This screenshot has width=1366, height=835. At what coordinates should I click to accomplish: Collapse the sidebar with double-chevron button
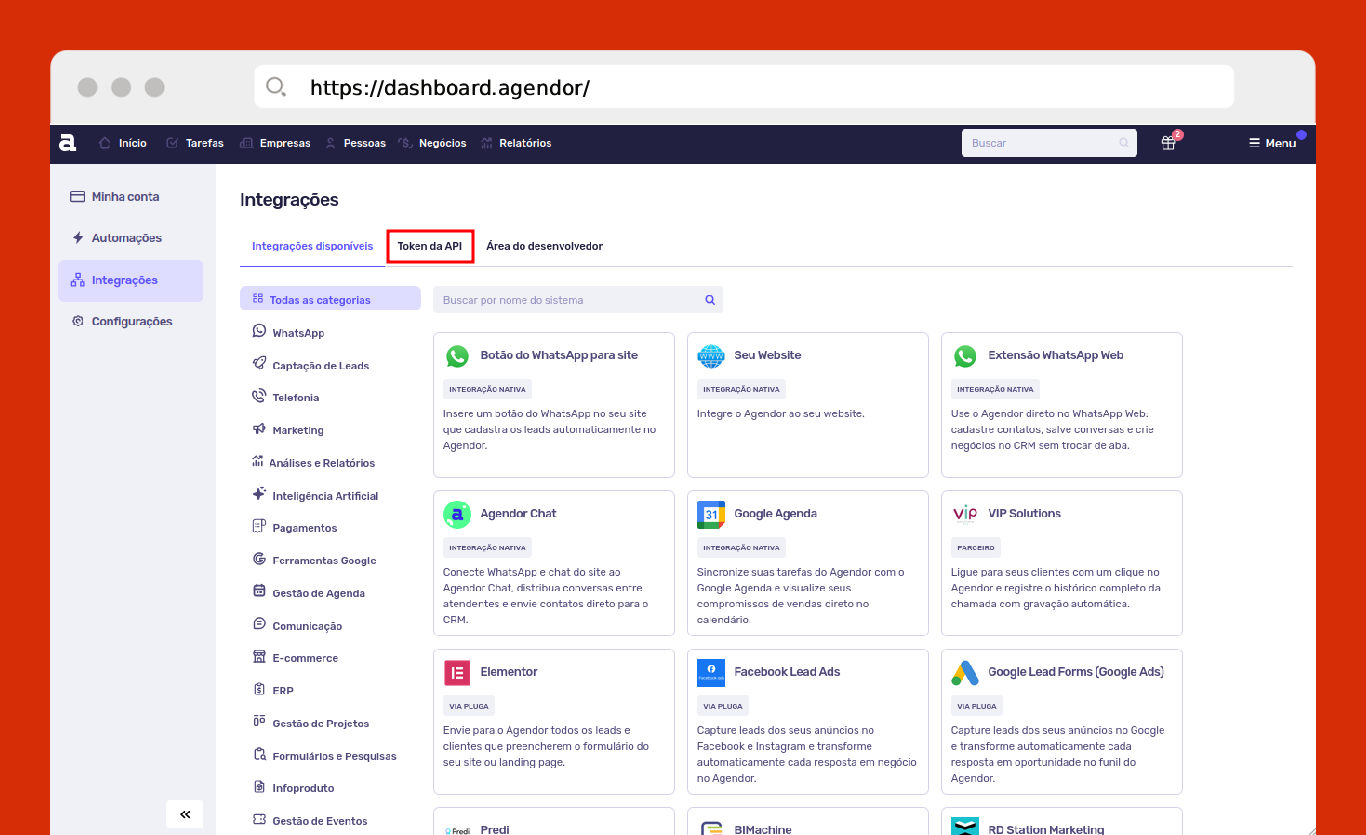(185, 814)
